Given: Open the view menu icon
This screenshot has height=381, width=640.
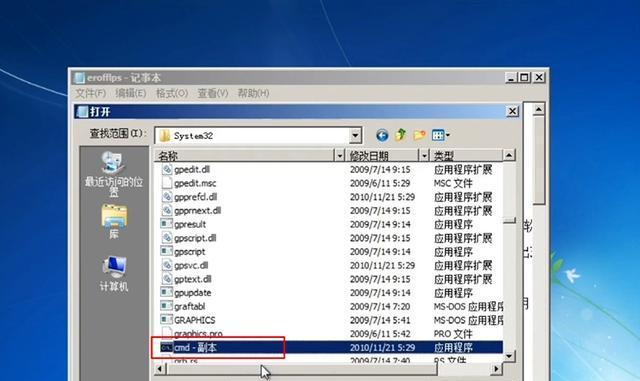Looking at the screenshot, I should click(440, 135).
